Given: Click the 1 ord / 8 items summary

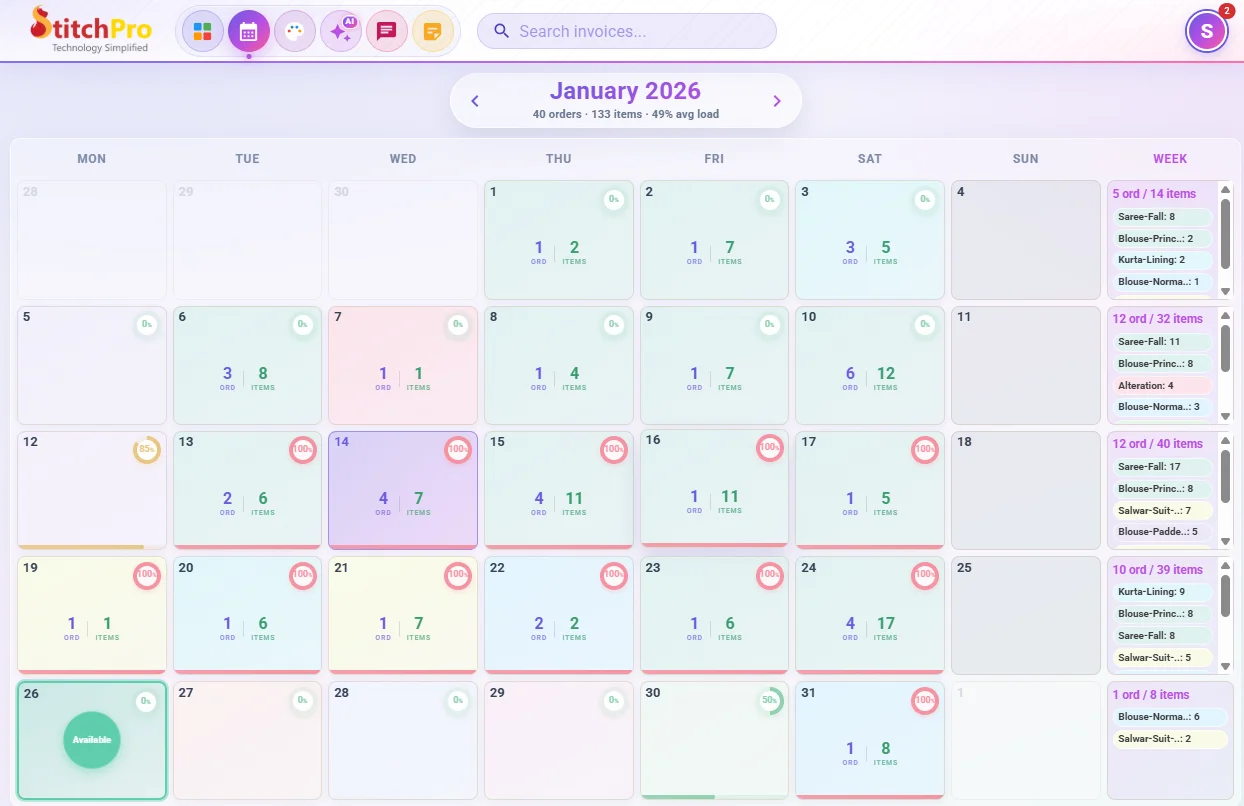Looking at the screenshot, I should [x=1150, y=695].
